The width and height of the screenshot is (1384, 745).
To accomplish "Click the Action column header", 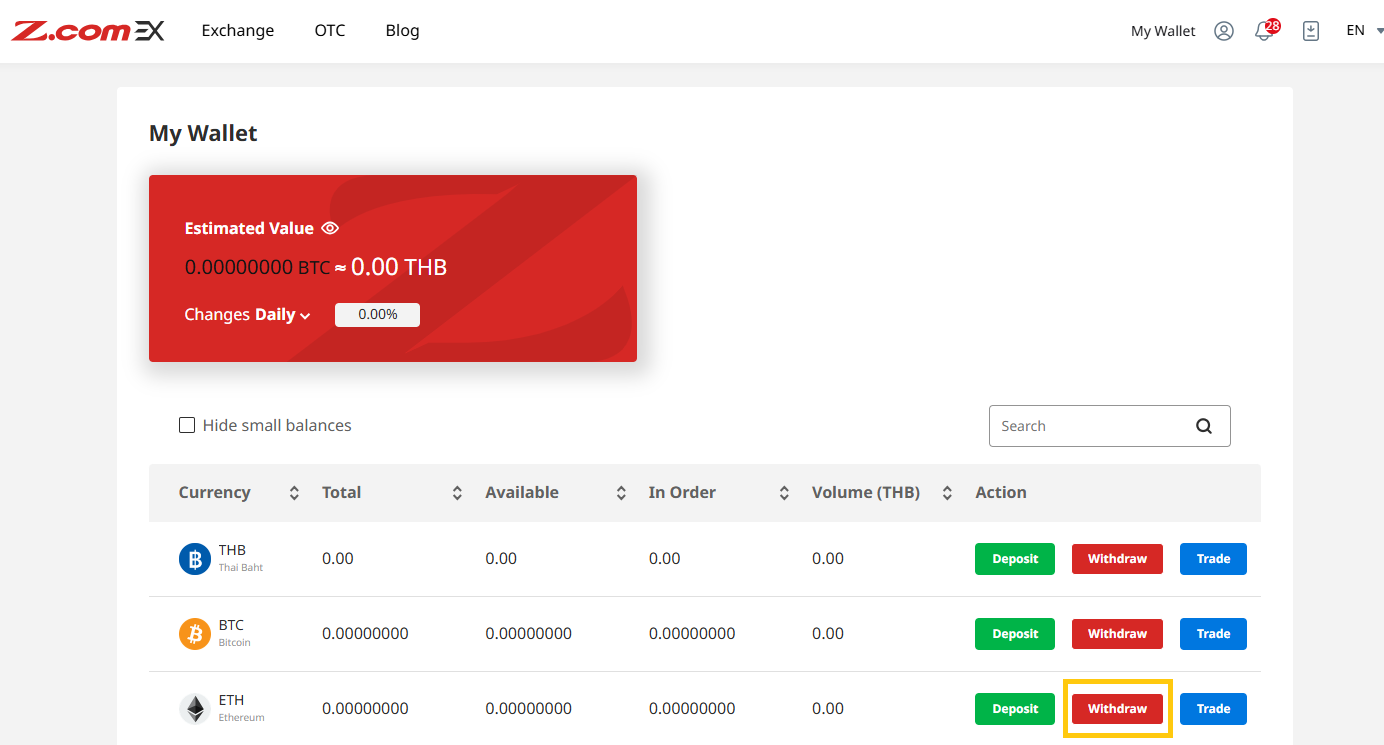I will click(1001, 493).
